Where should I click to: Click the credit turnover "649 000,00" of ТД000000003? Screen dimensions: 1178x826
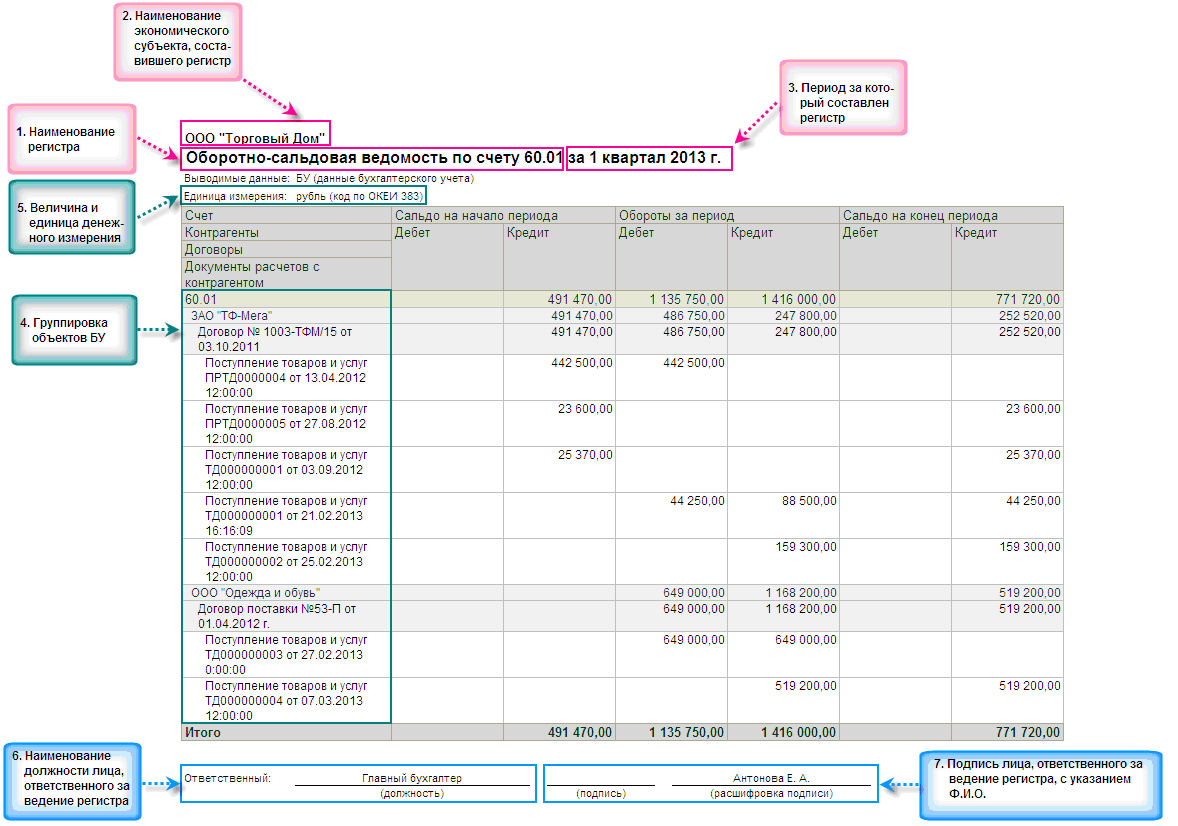click(x=806, y=640)
